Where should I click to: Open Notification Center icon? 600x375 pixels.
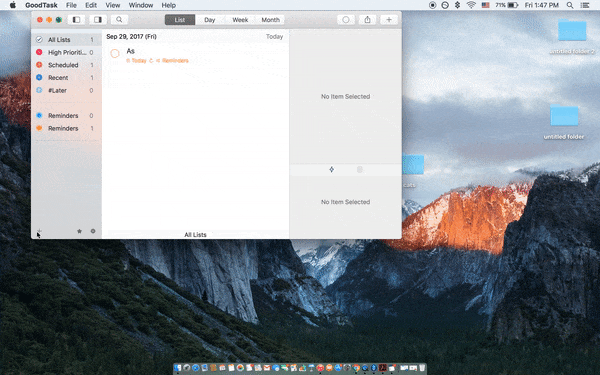click(585, 5)
